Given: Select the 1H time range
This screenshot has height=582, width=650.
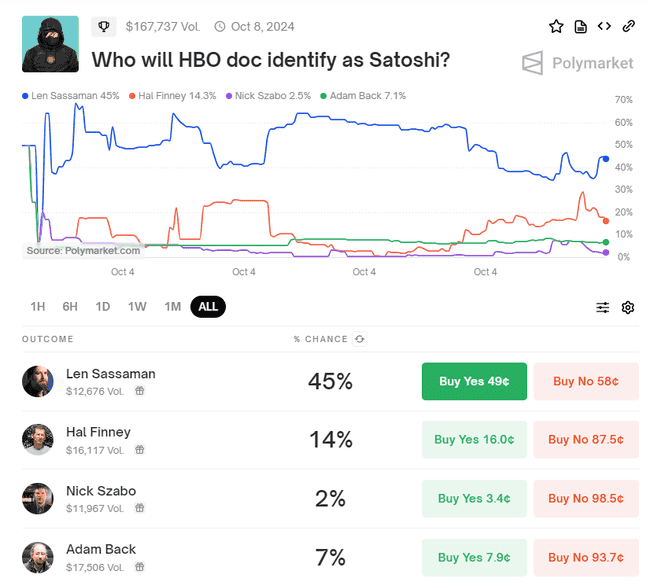Looking at the screenshot, I should click(38, 307).
